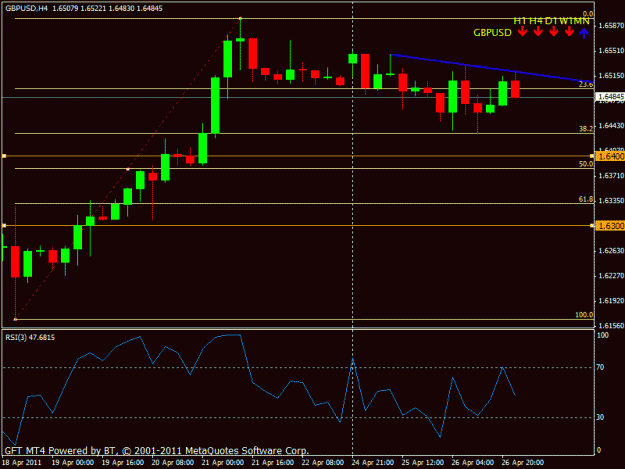Click the red down arrow under W1
This screenshot has height=469, width=625.
[569, 31]
